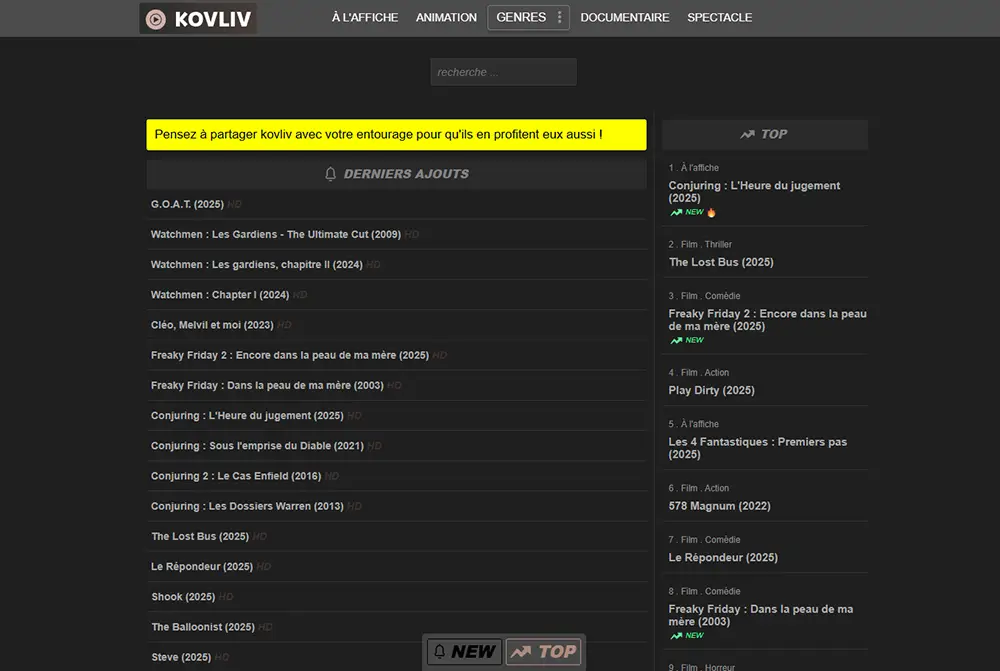
Task: Switch to the NEW floating toggle button
Action: pyautogui.click(x=464, y=652)
